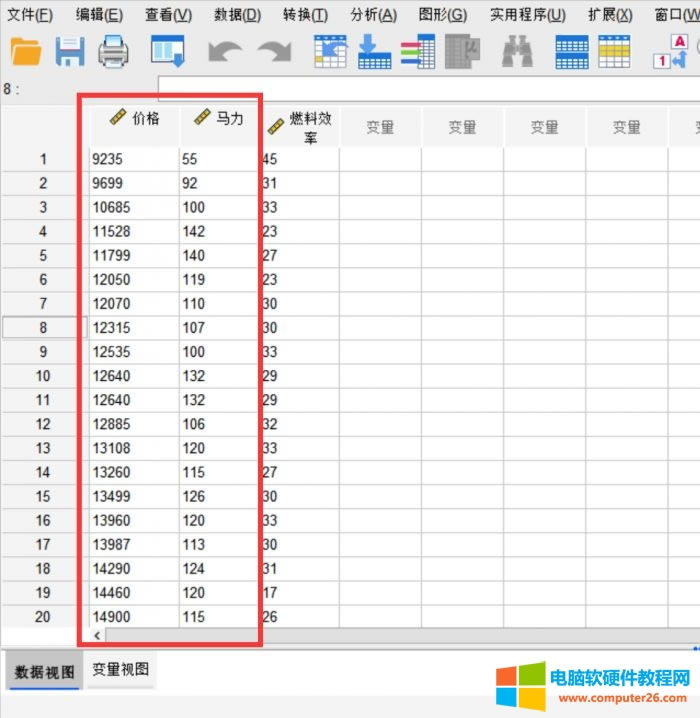Viewport: 700px width, 718px height.
Task: Select horsepower cell 107
Action: [220, 328]
